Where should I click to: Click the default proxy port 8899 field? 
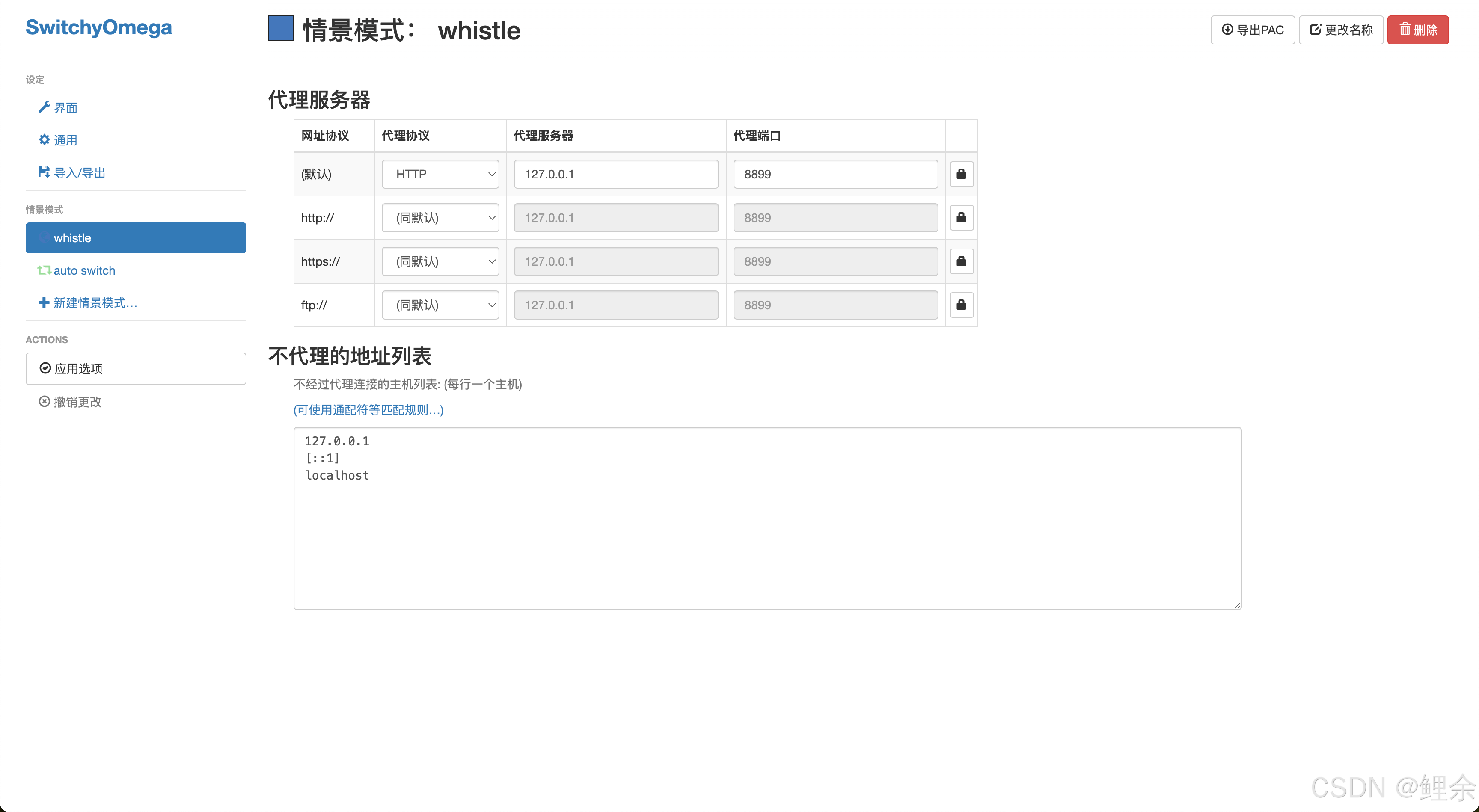835,174
